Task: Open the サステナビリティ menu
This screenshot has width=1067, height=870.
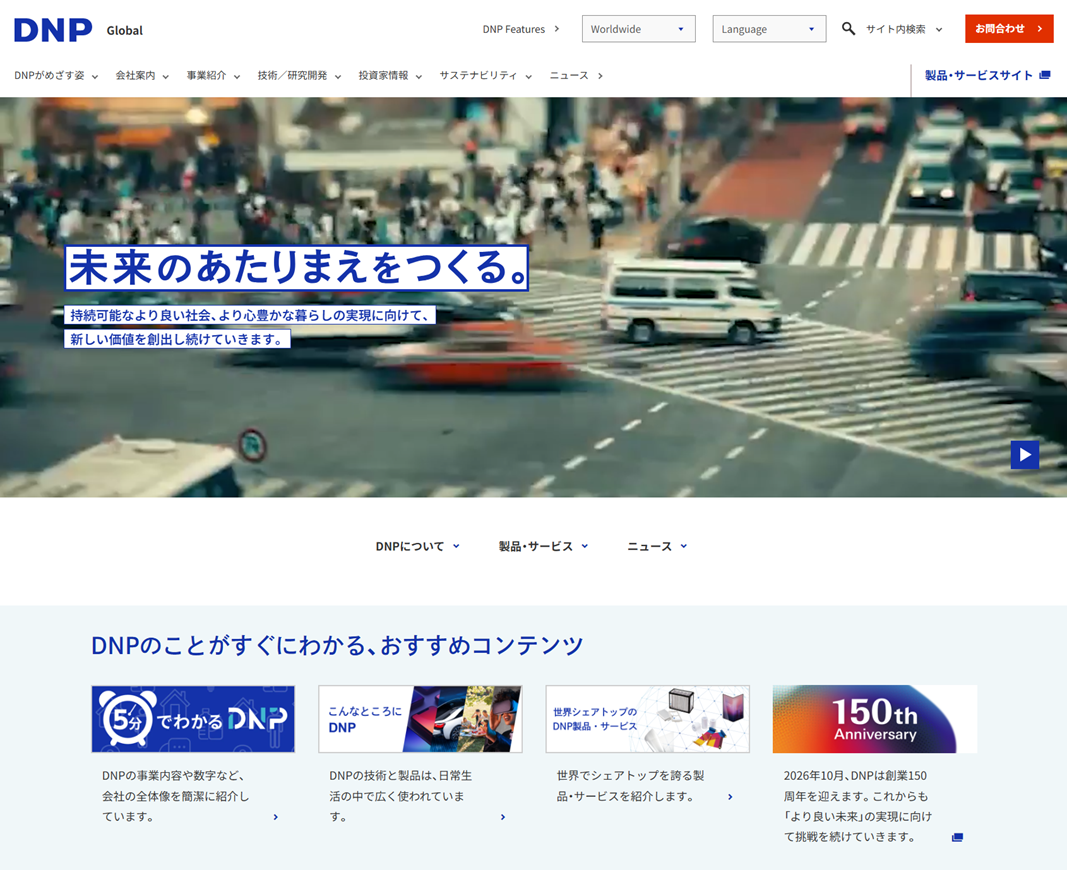Action: [x=485, y=76]
